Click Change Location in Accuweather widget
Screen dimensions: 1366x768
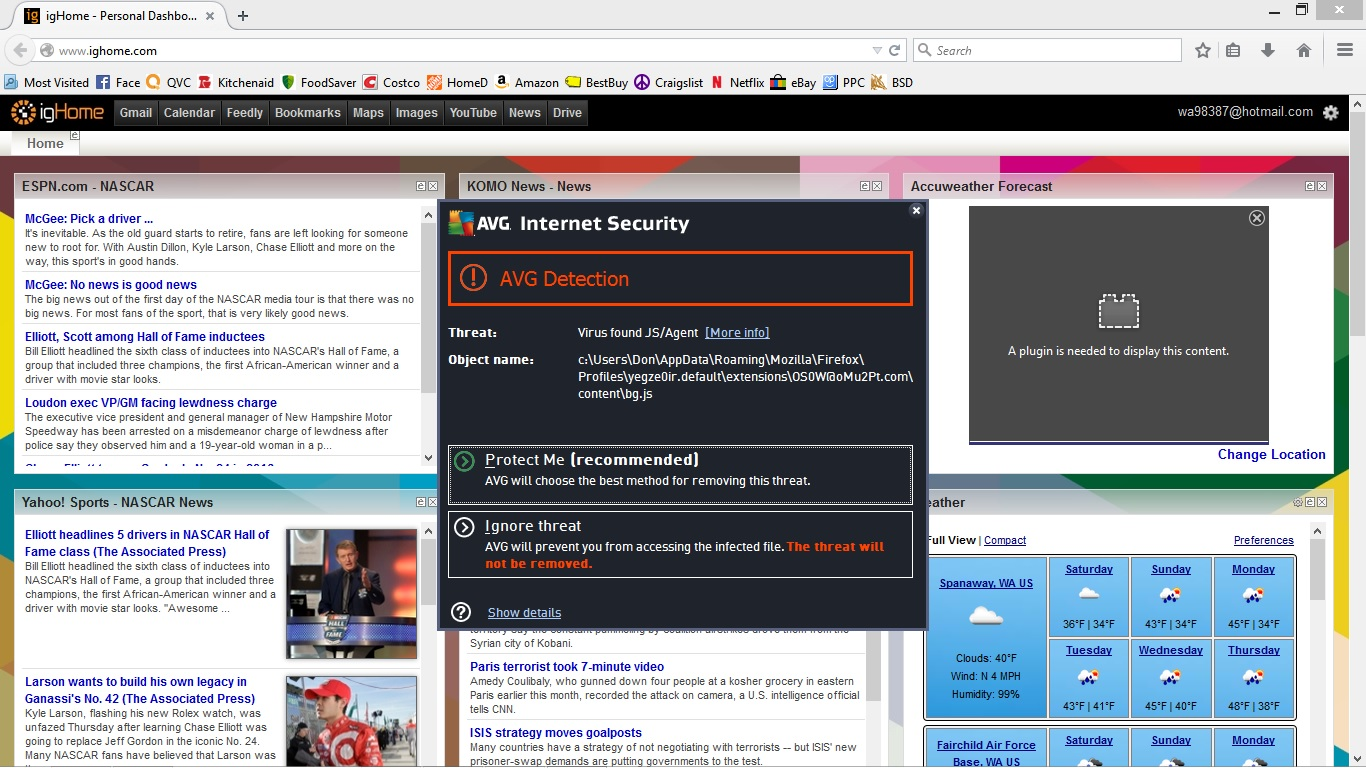pos(1271,454)
